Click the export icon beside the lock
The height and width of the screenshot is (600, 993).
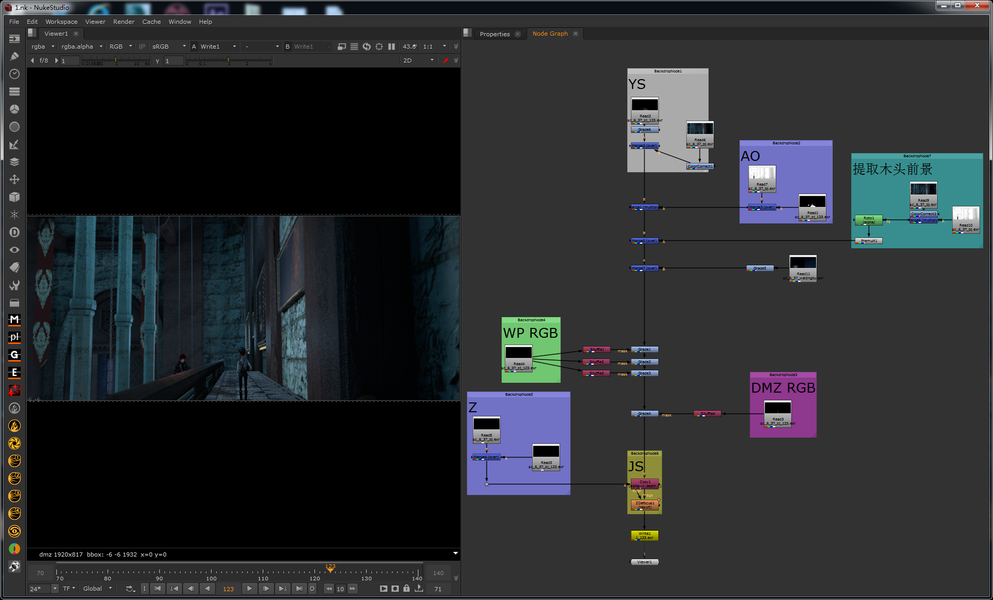(419, 589)
